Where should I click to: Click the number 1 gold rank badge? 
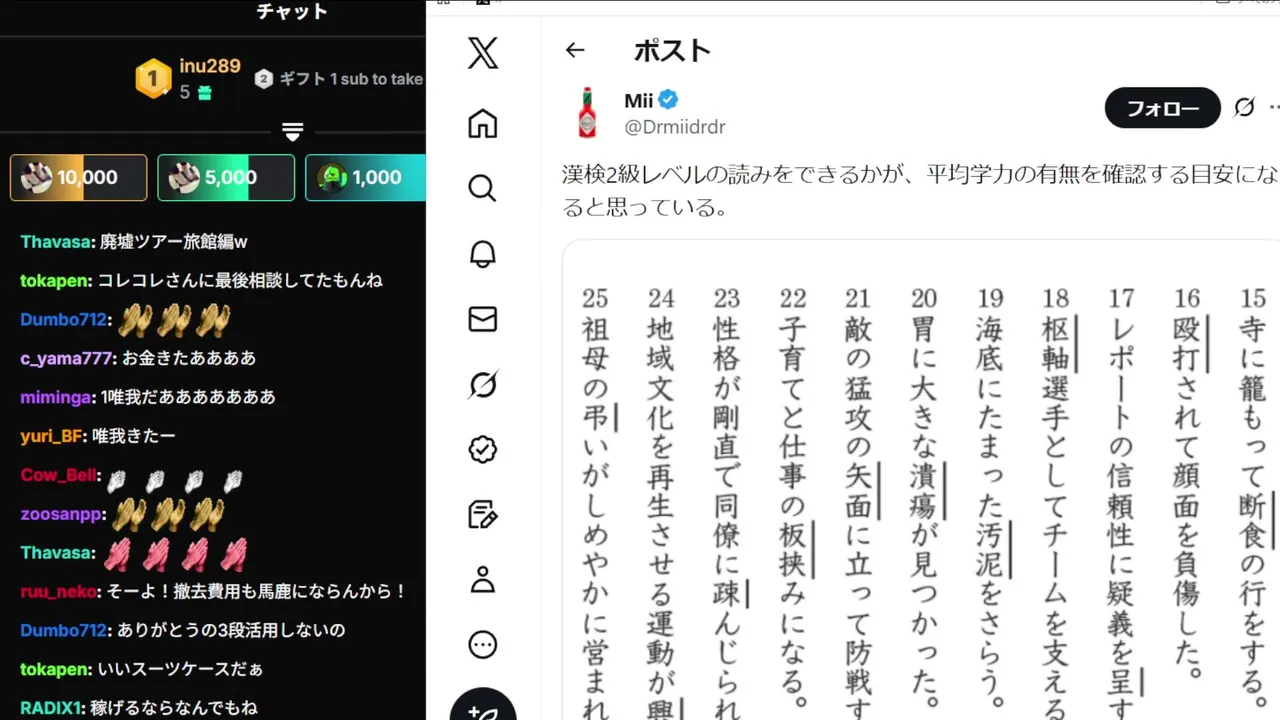(153, 79)
